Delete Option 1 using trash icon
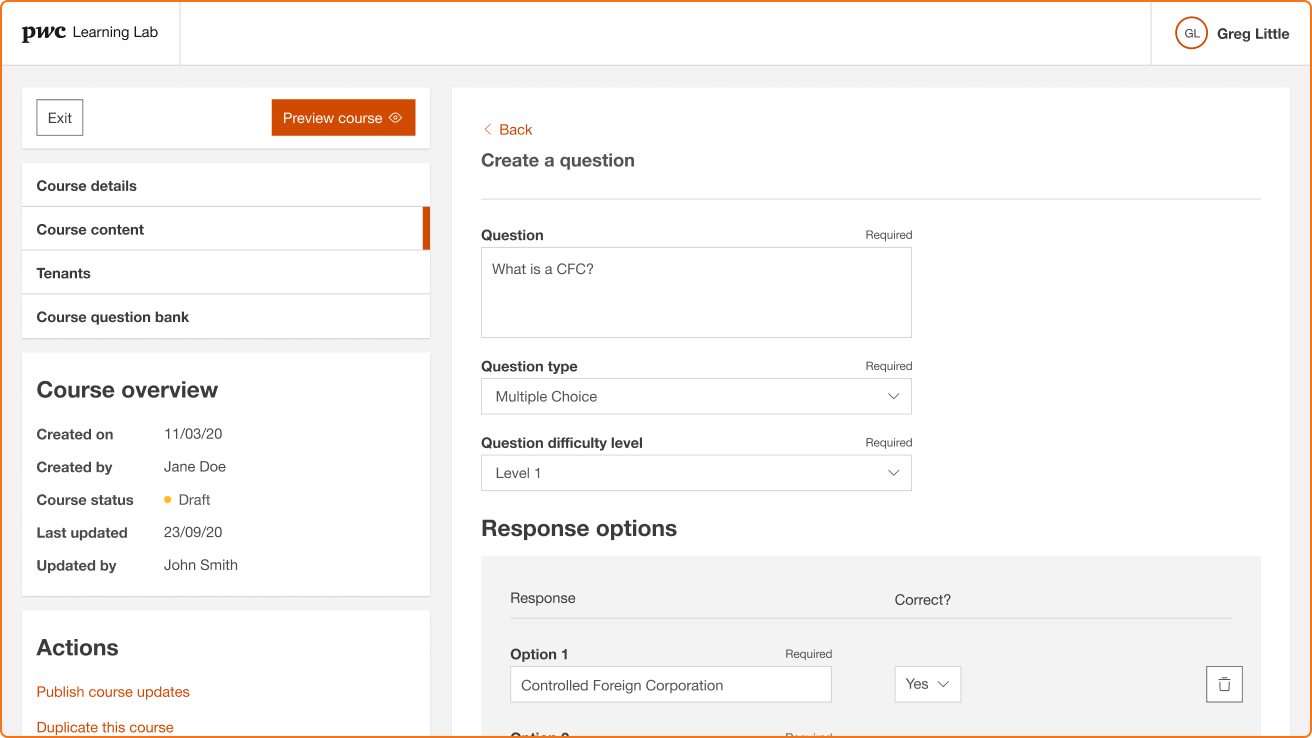Image resolution: width=1312 pixels, height=738 pixels. pyautogui.click(x=1224, y=685)
